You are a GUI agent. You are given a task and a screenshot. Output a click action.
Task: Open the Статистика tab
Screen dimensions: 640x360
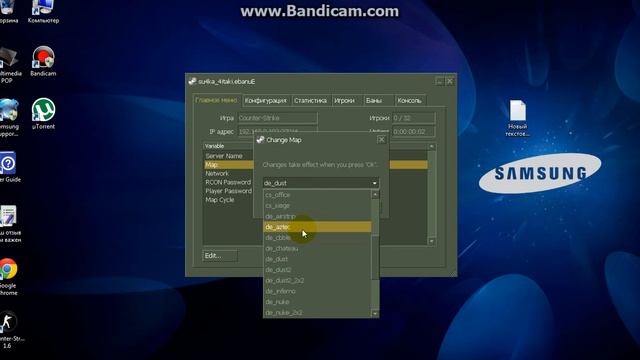(310, 100)
